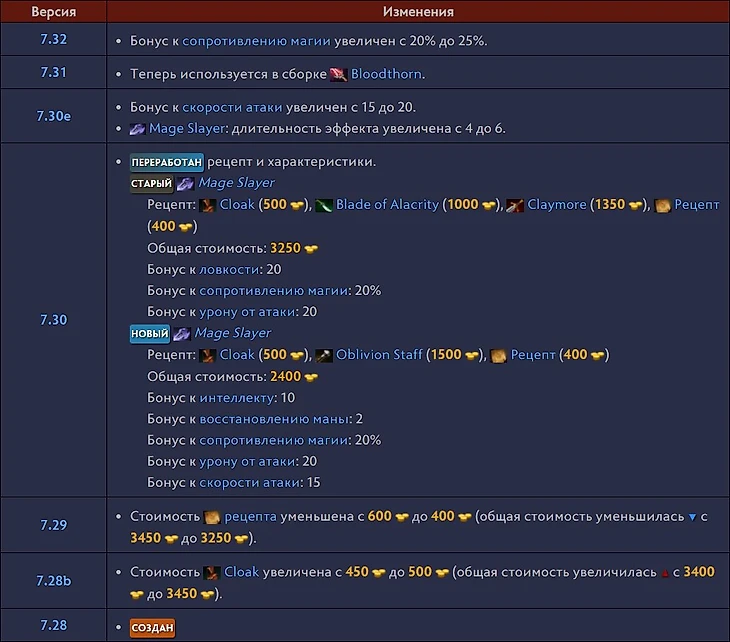Follow the сопротивлению магии link in 7.32
This screenshot has height=642, width=730.
(255, 41)
